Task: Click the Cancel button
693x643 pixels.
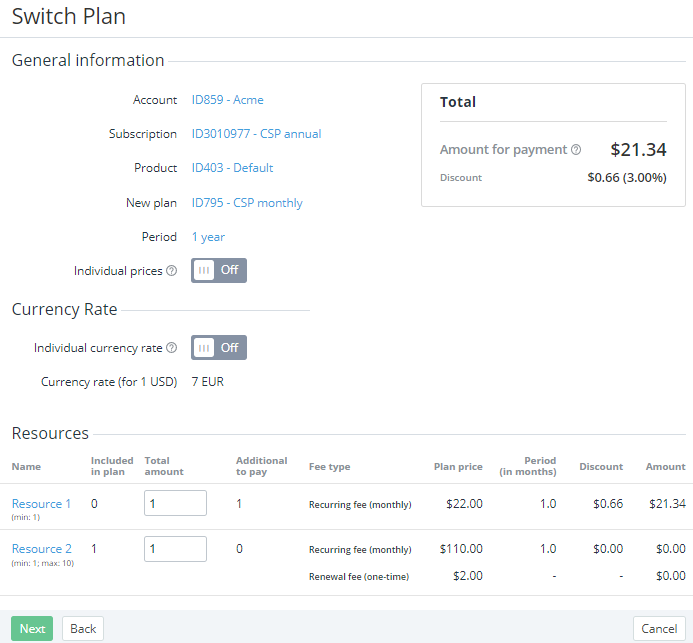Action: click(659, 629)
